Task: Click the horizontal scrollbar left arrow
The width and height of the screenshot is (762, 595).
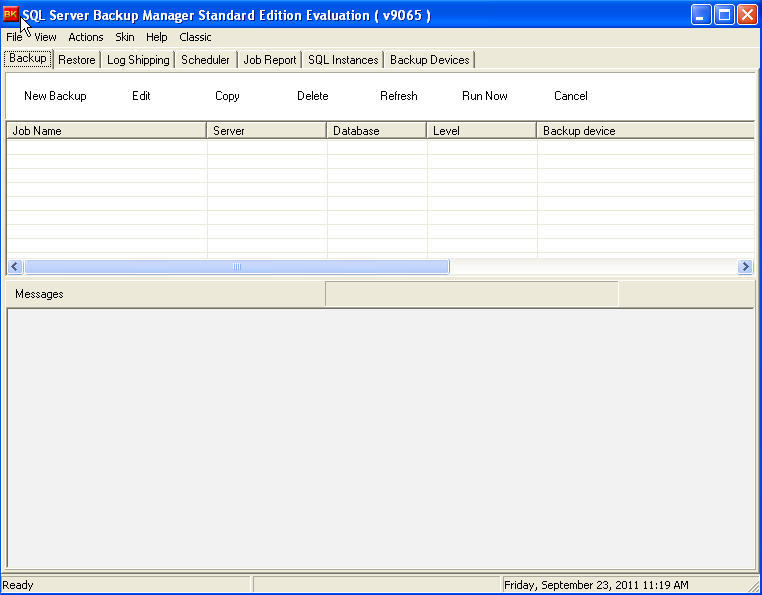Action: [x=15, y=266]
